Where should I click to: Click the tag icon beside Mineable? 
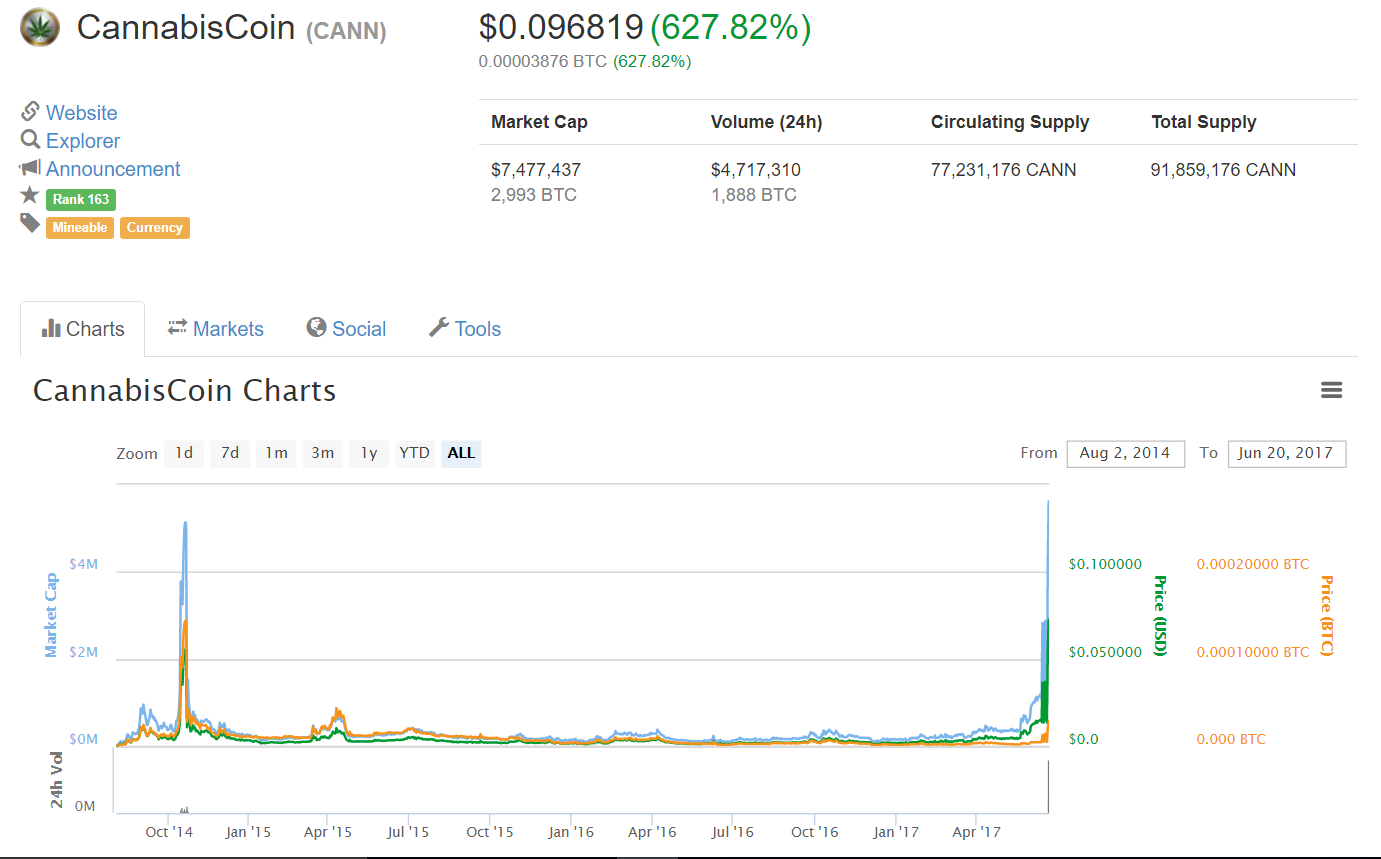point(30,224)
